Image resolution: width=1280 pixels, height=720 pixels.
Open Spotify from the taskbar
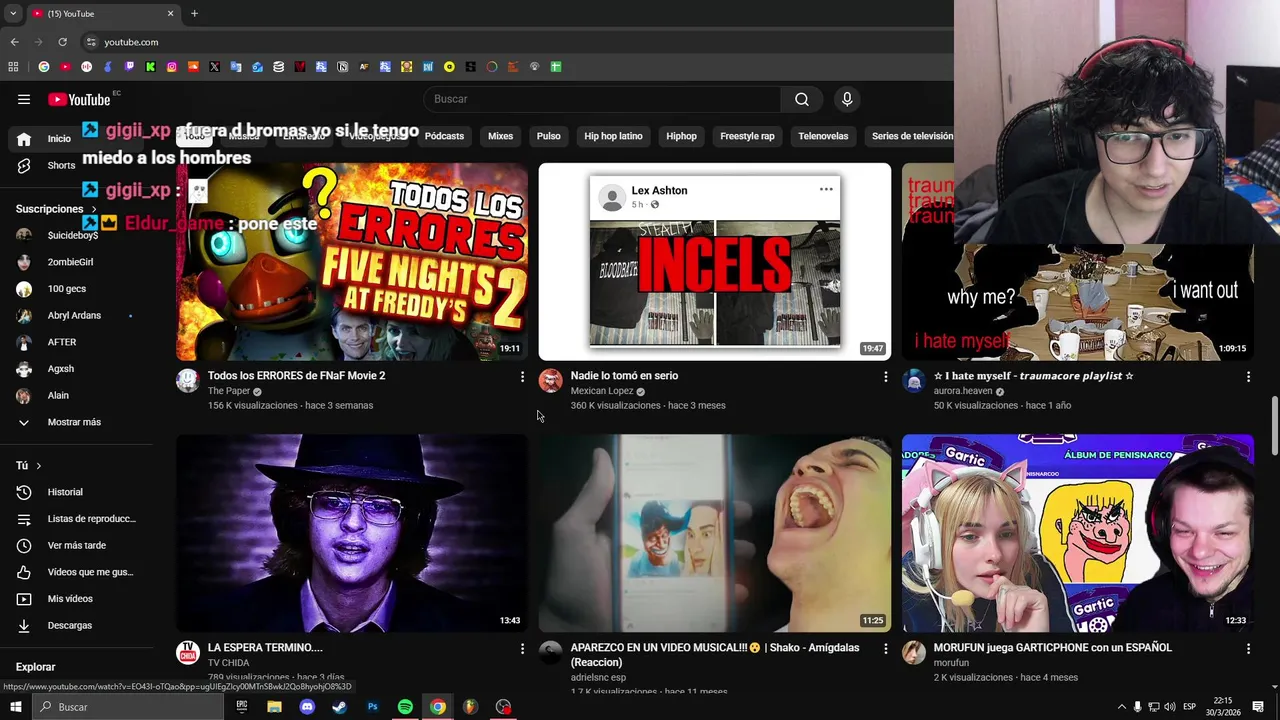click(405, 707)
